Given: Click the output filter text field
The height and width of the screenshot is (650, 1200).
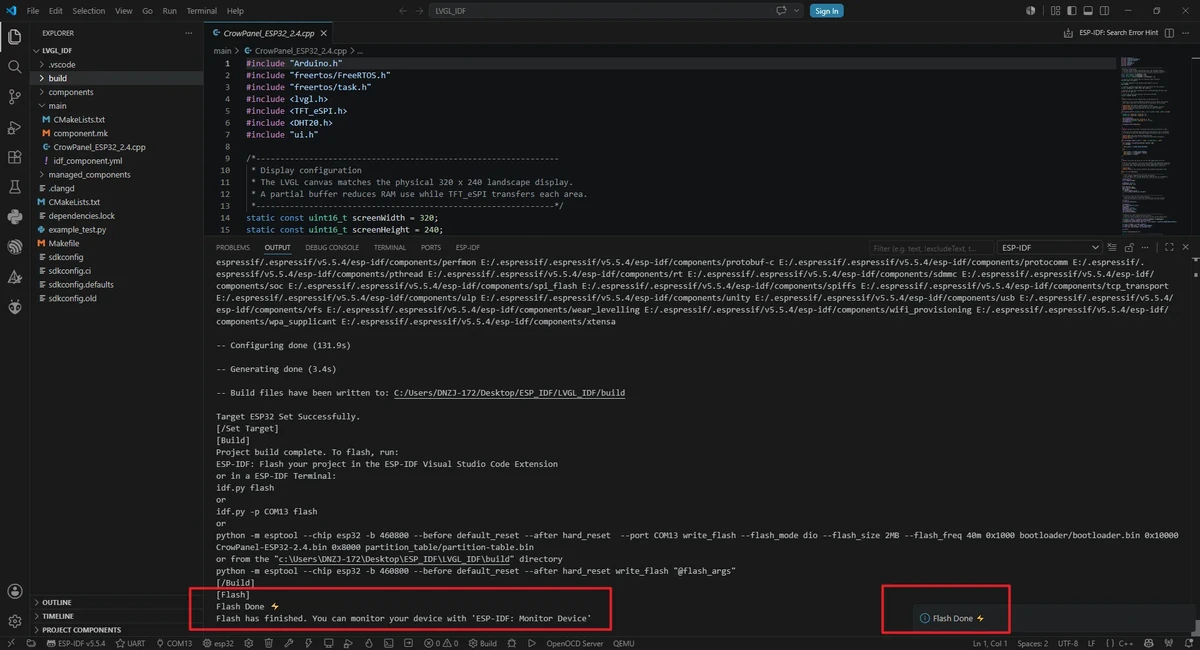Looking at the screenshot, I should click(930, 247).
